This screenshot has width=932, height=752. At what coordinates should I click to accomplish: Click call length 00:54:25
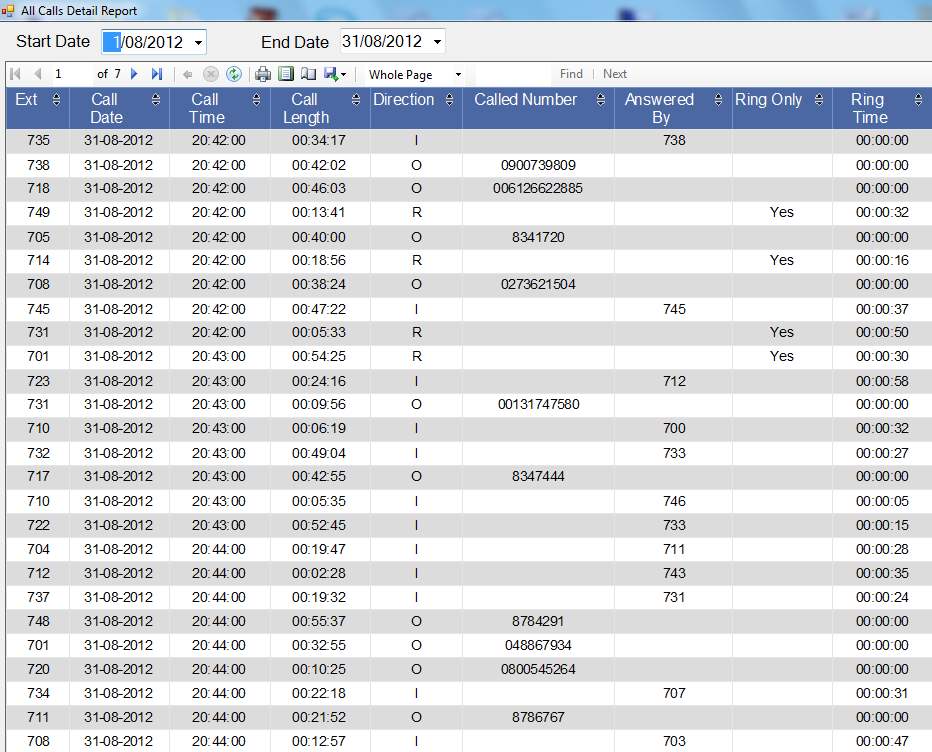(319, 356)
